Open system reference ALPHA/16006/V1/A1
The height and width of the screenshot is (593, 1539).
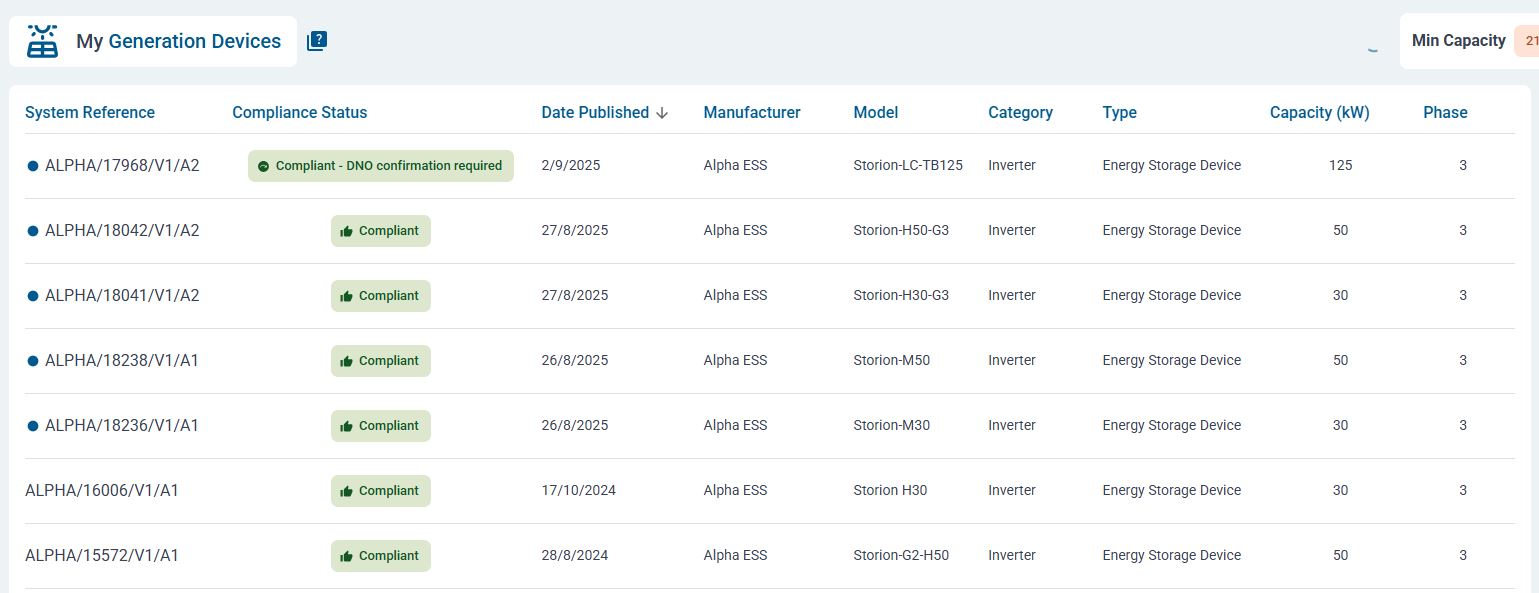tap(102, 491)
